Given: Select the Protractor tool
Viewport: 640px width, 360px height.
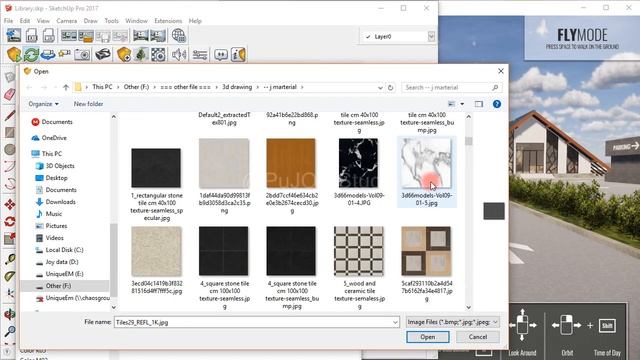Looking at the screenshot, I should [10, 276].
